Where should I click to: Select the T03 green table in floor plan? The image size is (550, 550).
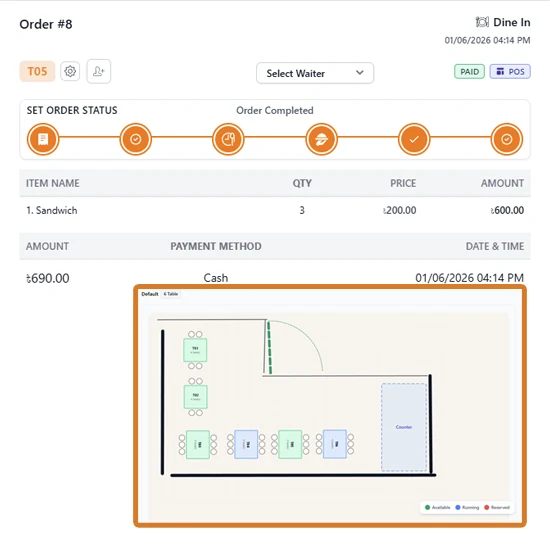point(198,444)
